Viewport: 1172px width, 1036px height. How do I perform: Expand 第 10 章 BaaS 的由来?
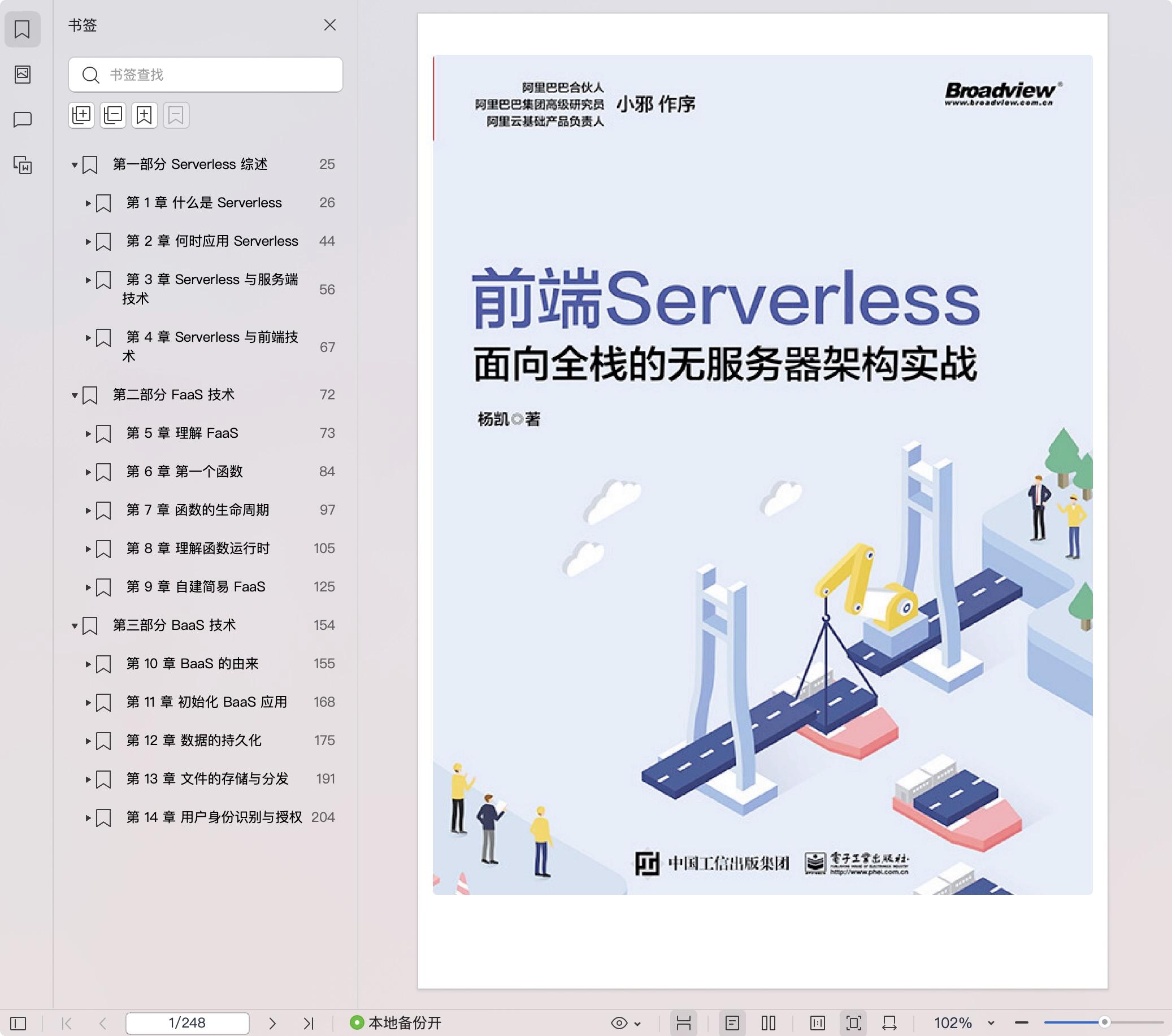[88, 664]
